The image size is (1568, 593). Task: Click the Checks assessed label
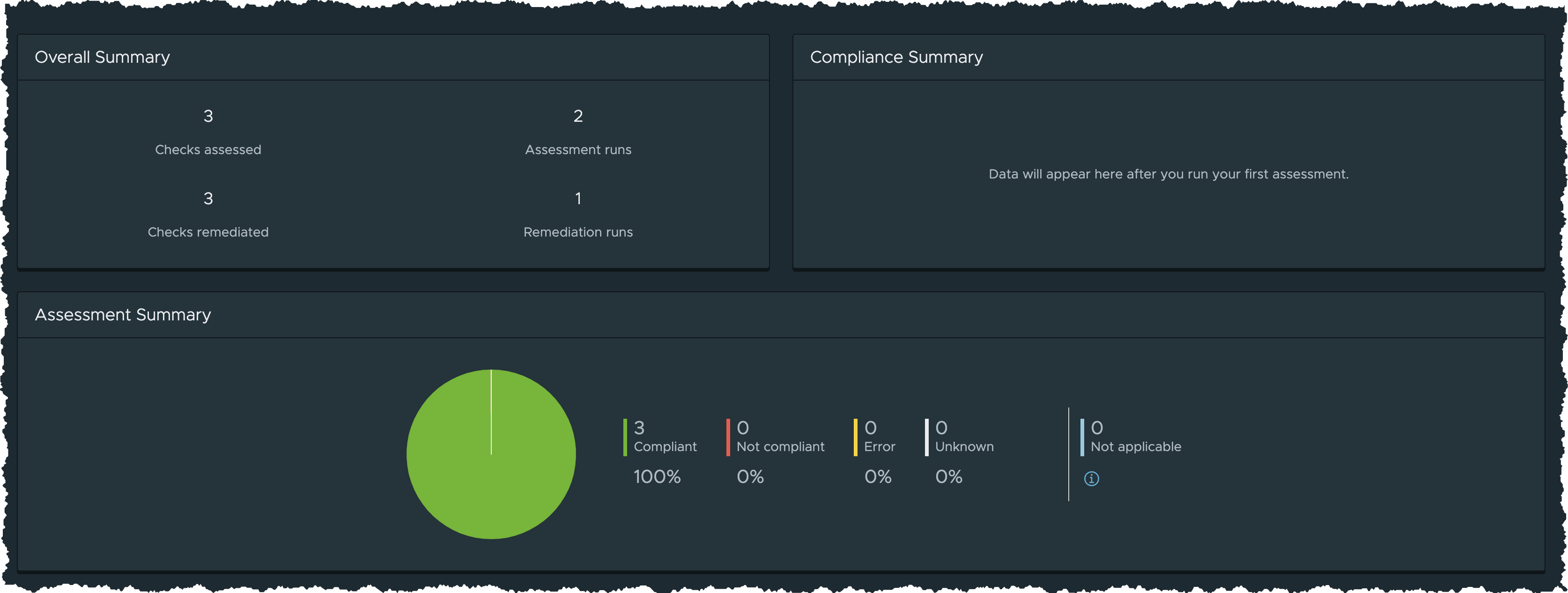[x=208, y=150]
